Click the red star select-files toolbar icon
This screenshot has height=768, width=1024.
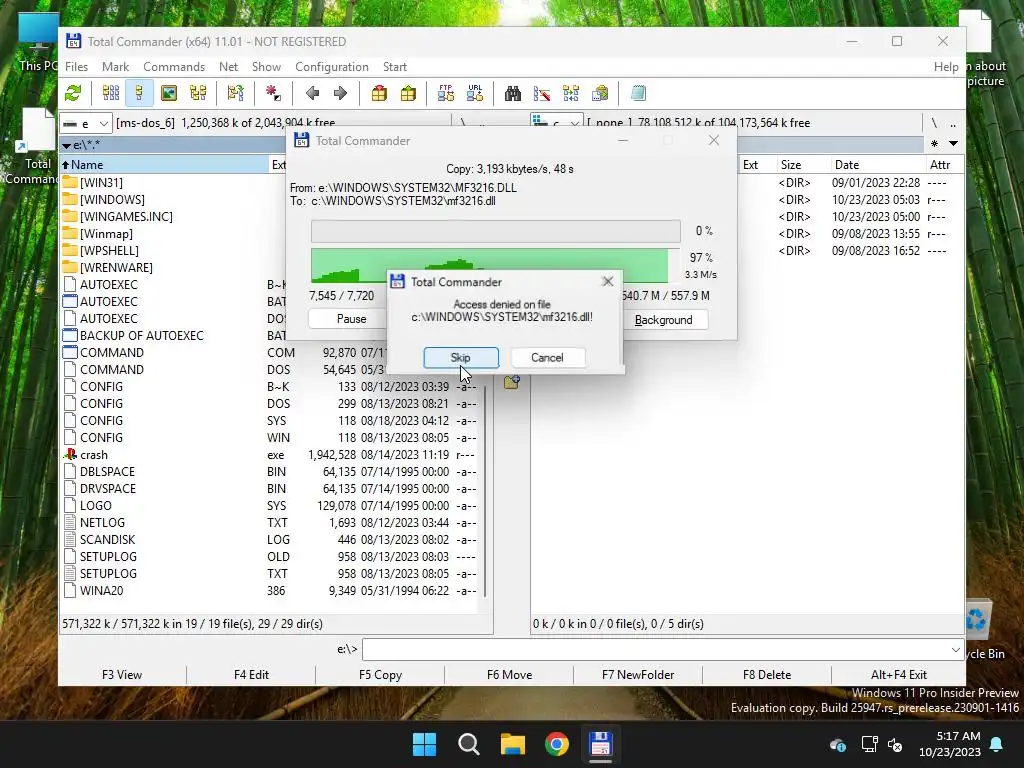point(273,93)
